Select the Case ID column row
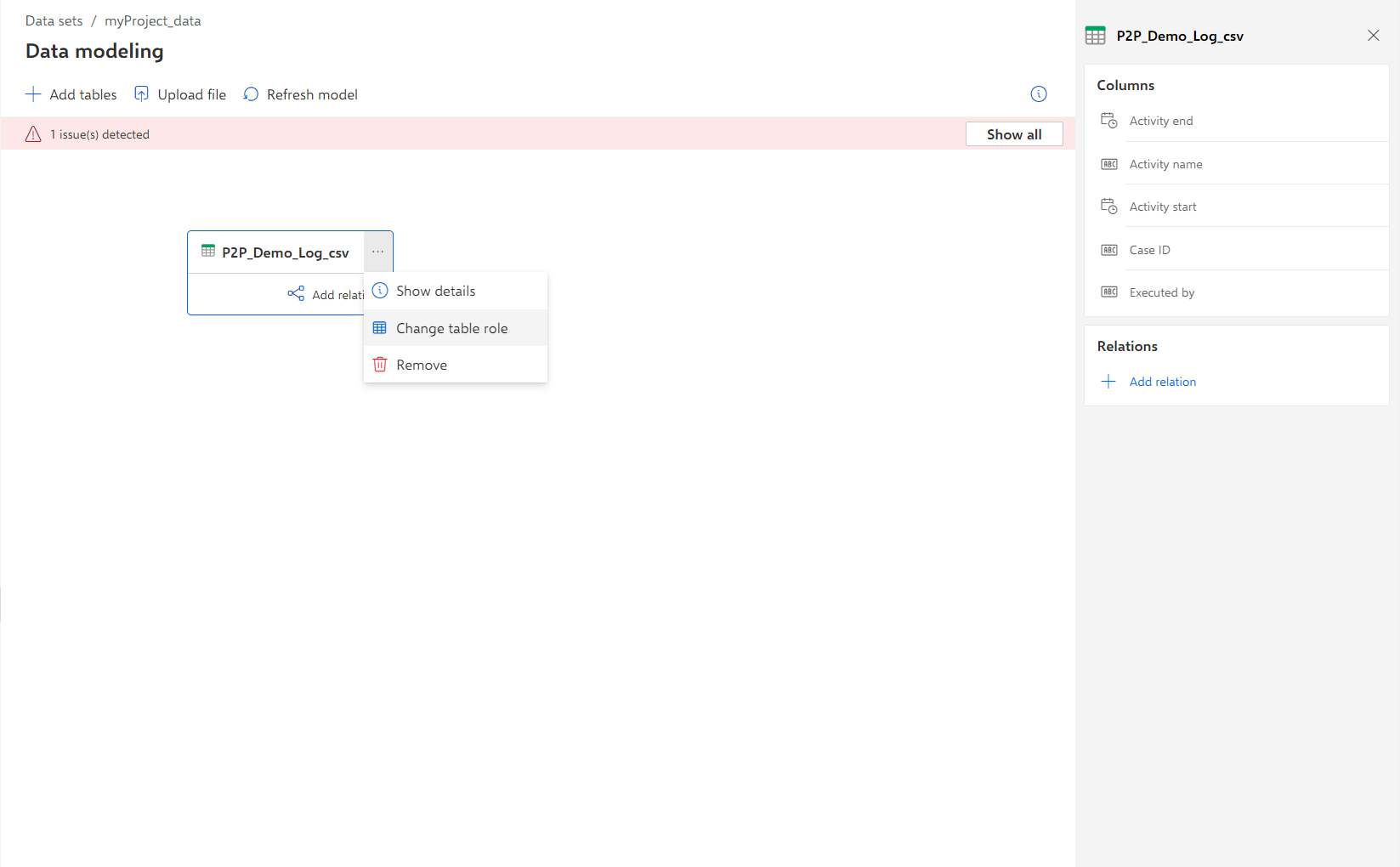This screenshot has height=867, width=1400. [1237, 250]
